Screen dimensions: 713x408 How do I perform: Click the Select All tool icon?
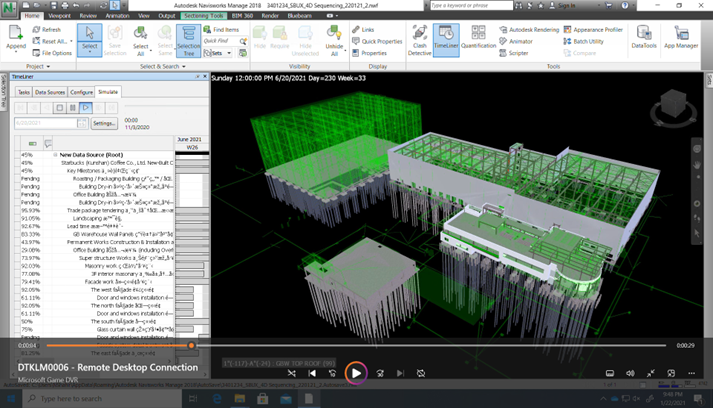[x=140, y=33]
